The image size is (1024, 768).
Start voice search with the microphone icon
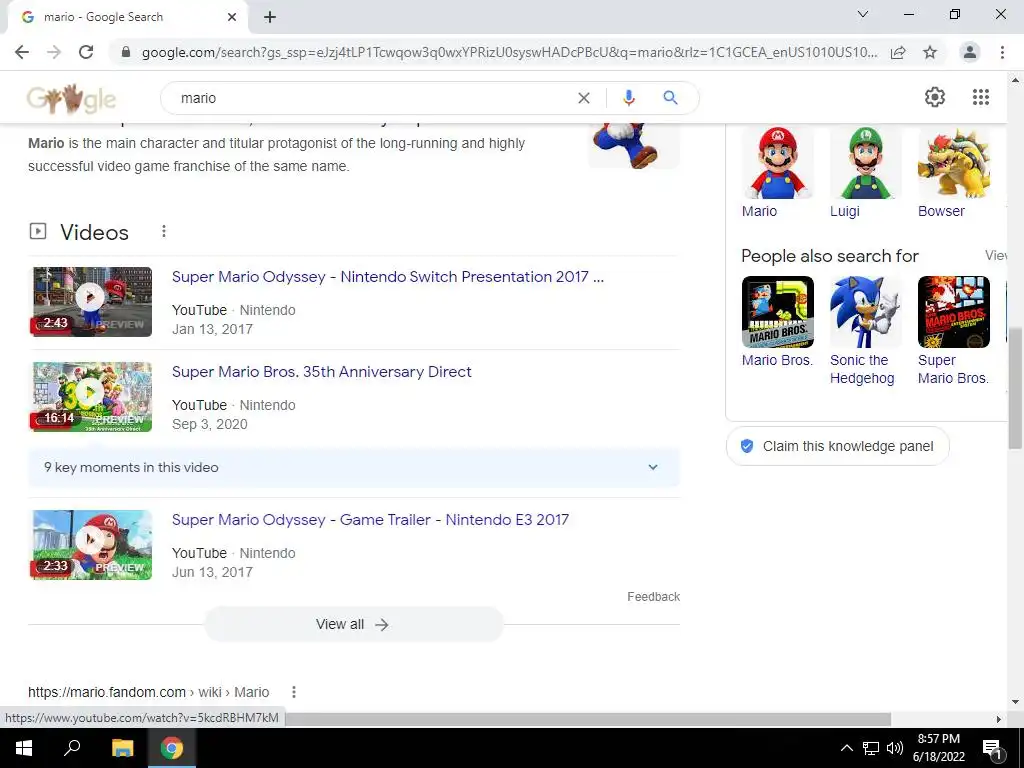point(628,98)
